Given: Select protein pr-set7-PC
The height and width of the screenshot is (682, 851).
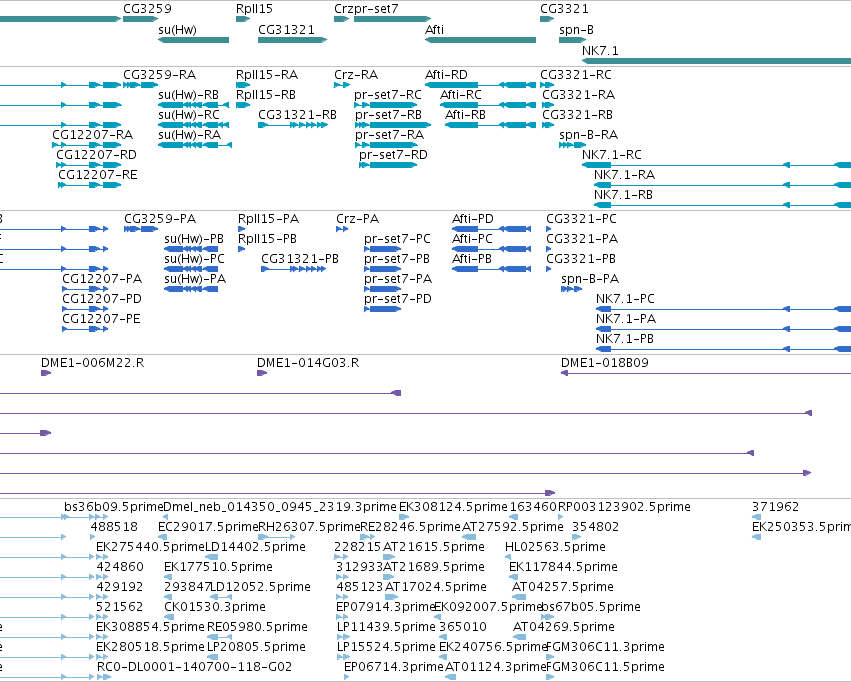Looking at the screenshot, I should pos(383,249).
